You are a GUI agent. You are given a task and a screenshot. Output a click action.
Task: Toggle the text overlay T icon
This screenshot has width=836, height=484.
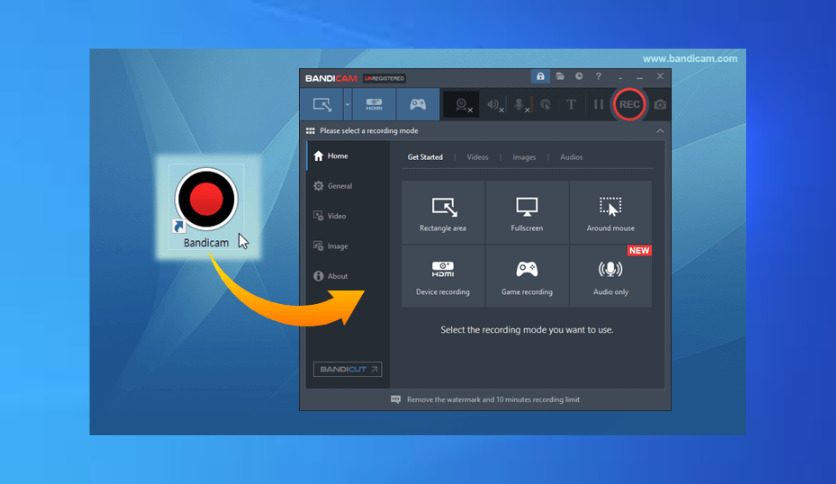coord(571,104)
